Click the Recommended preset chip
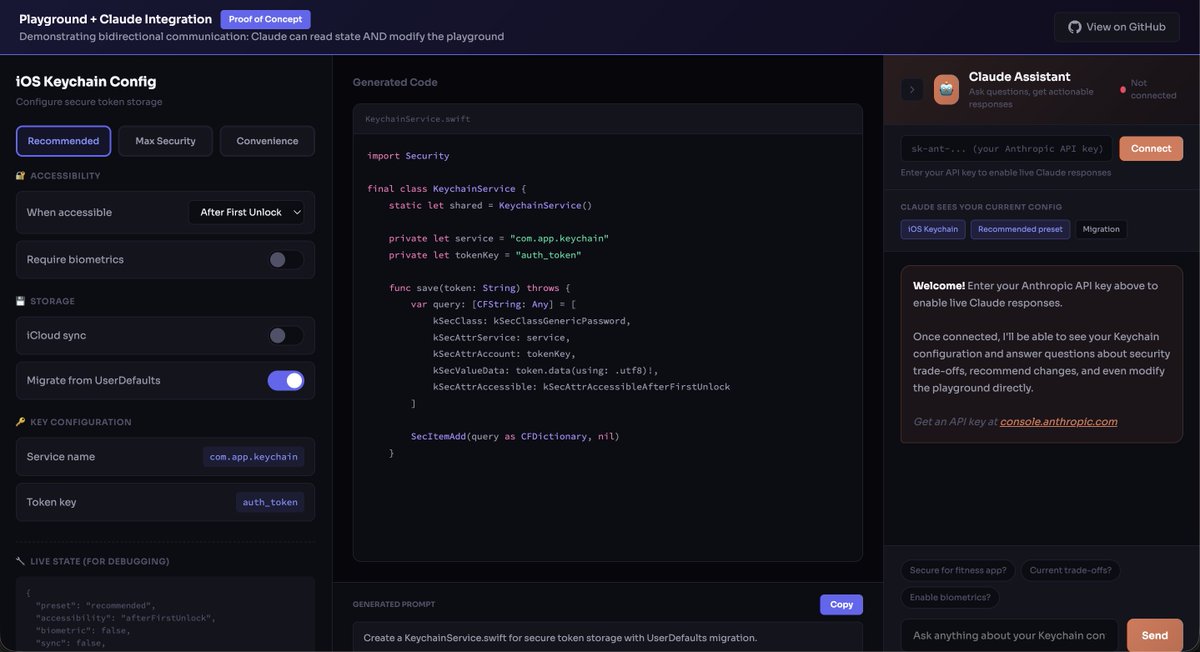This screenshot has height=652, width=1200. (x=1020, y=229)
